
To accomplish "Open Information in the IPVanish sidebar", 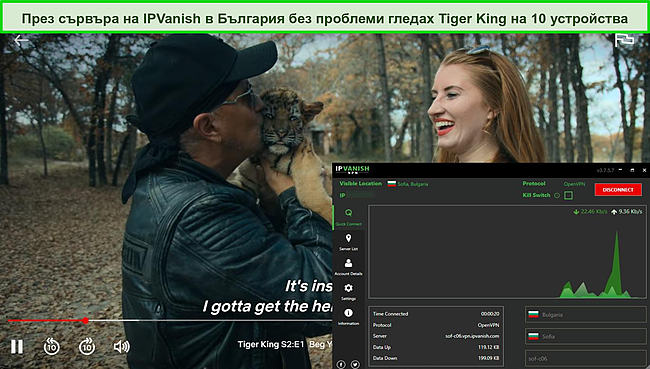I will point(348,316).
